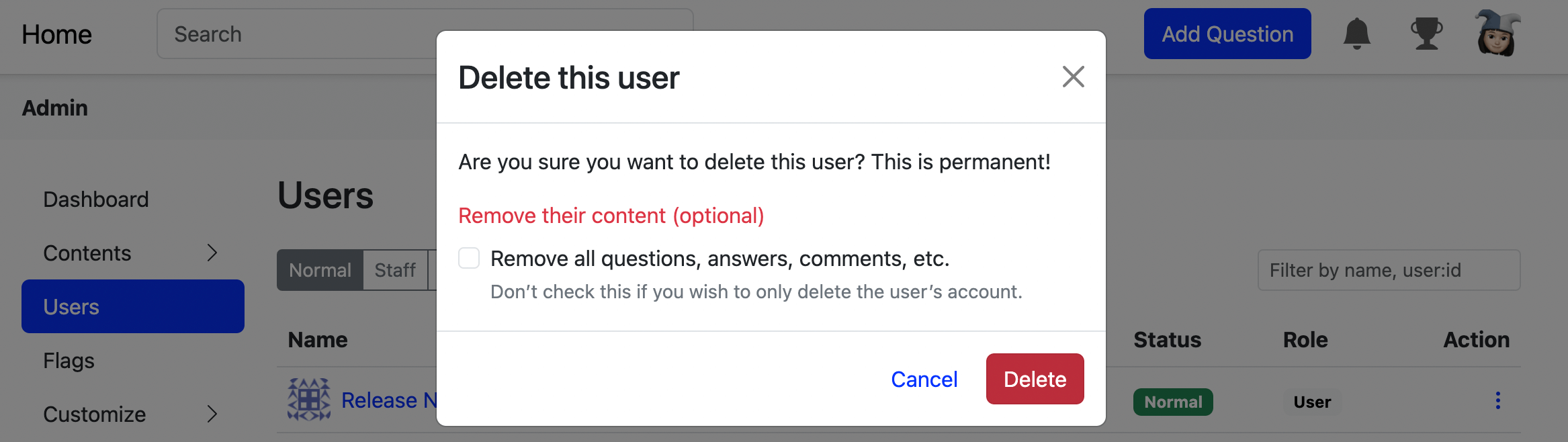Select the Normal user filter
Viewport: 1568px width, 442px height.
click(320, 270)
